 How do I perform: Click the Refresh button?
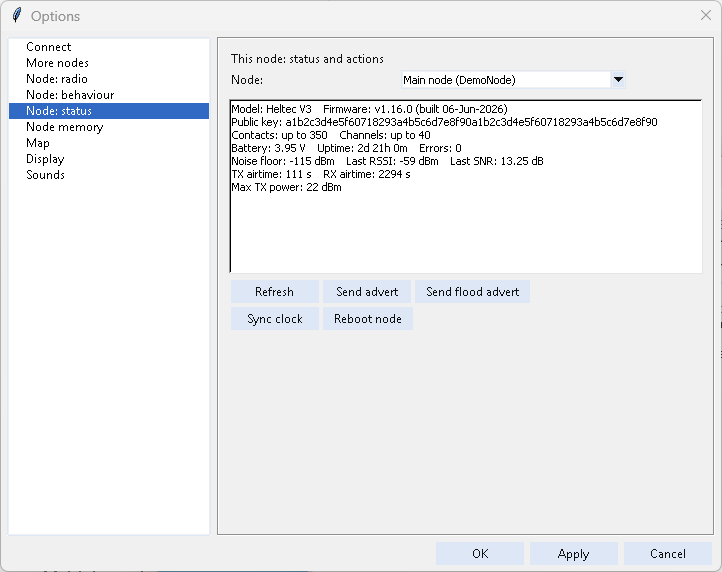274,292
